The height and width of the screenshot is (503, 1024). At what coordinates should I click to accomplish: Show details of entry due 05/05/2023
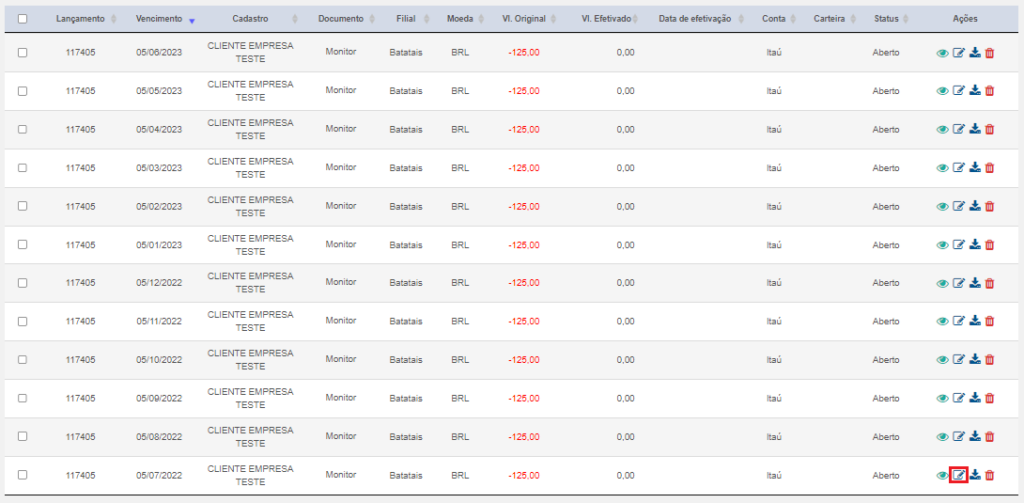pyautogui.click(x=942, y=92)
